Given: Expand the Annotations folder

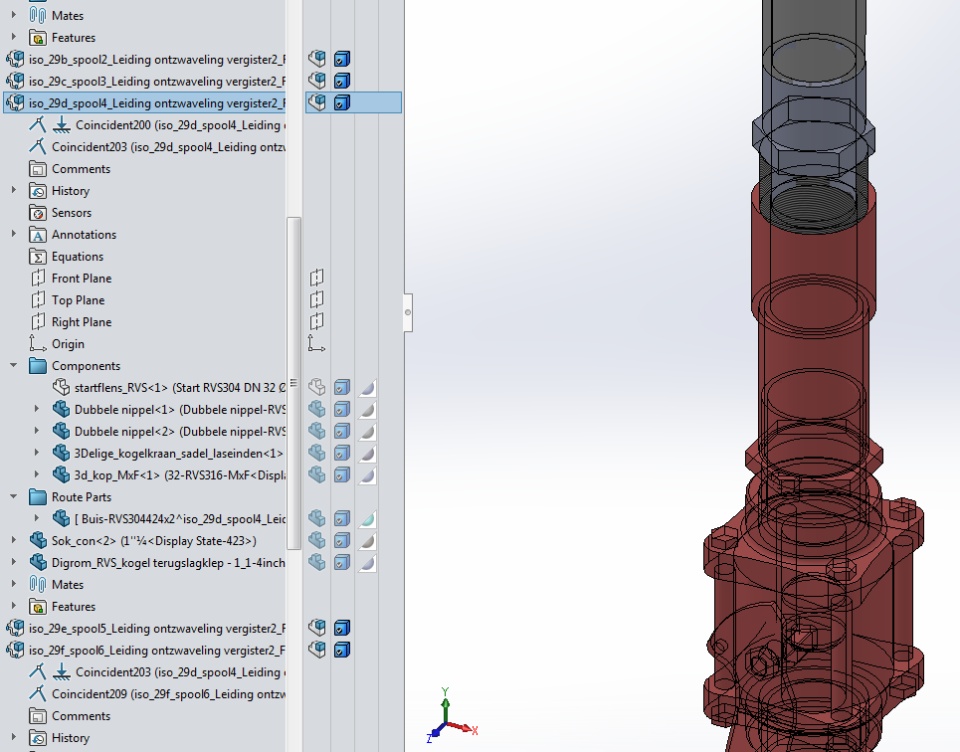Looking at the screenshot, I should point(13,234).
